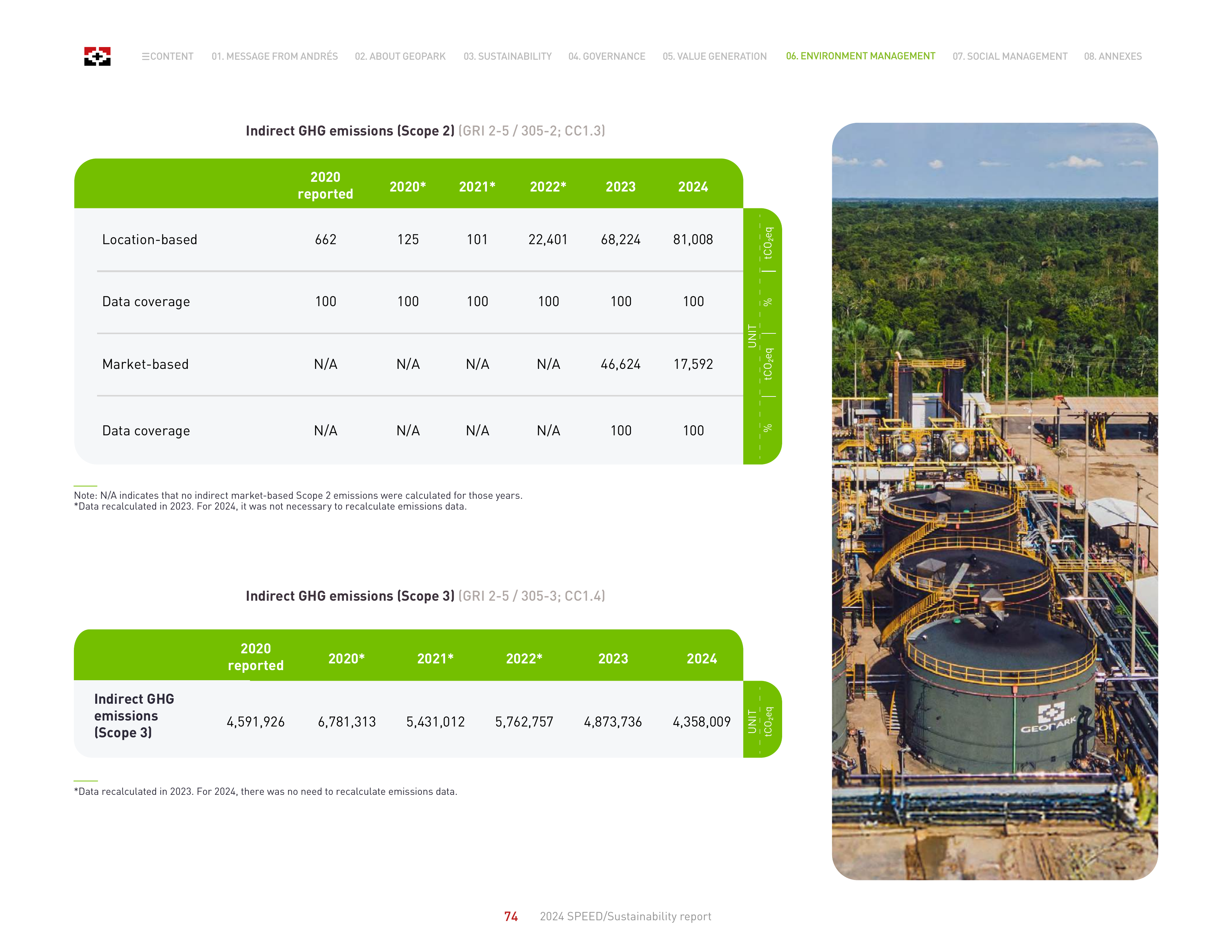
Task: Click the Market-based value 17,592
Action: click(693, 364)
